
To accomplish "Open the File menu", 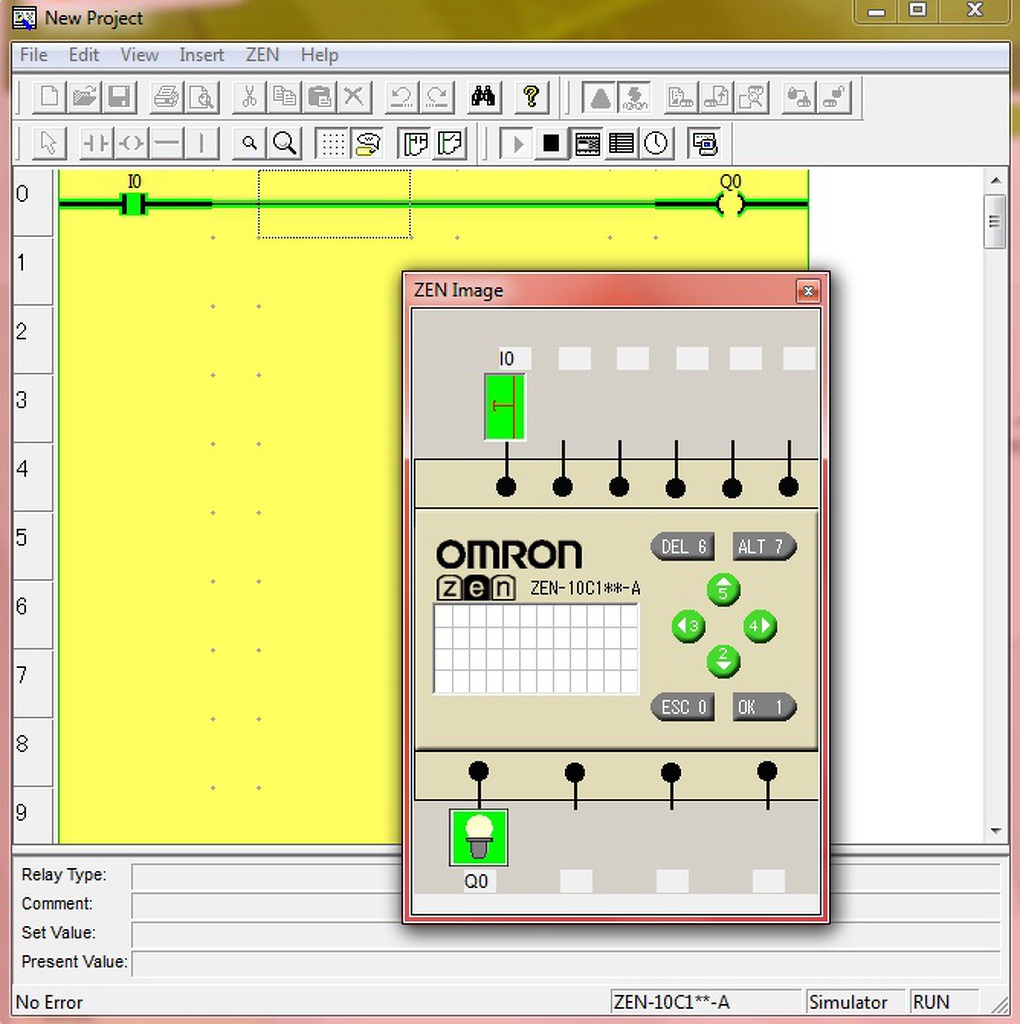I will click(33, 55).
